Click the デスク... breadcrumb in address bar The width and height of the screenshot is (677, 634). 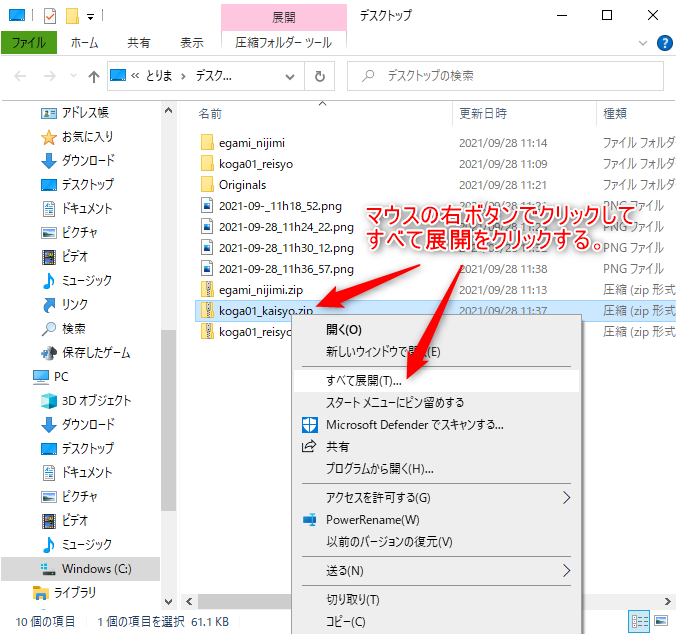[x=214, y=76]
